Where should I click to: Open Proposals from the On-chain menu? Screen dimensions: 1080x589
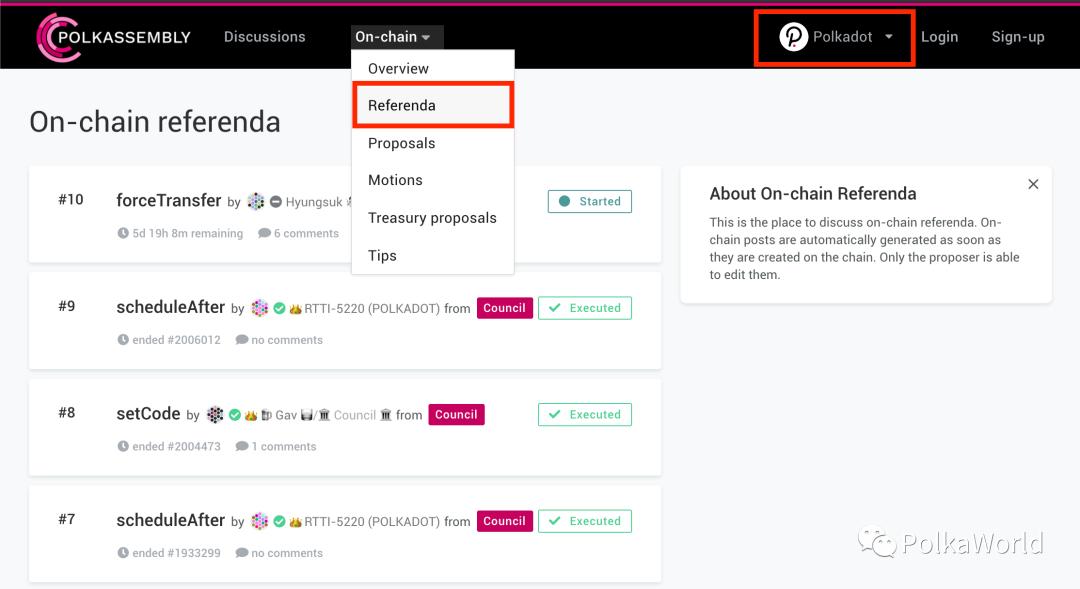click(x=402, y=143)
